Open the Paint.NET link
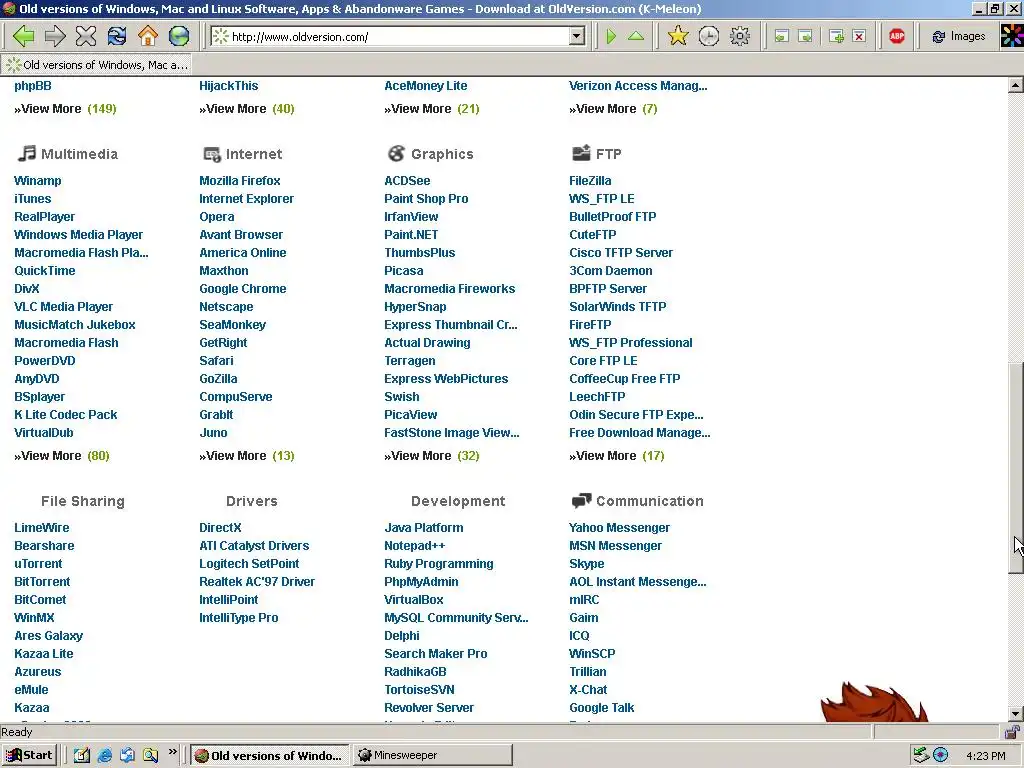The height and width of the screenshot is (768, 1024). [411, 234]
